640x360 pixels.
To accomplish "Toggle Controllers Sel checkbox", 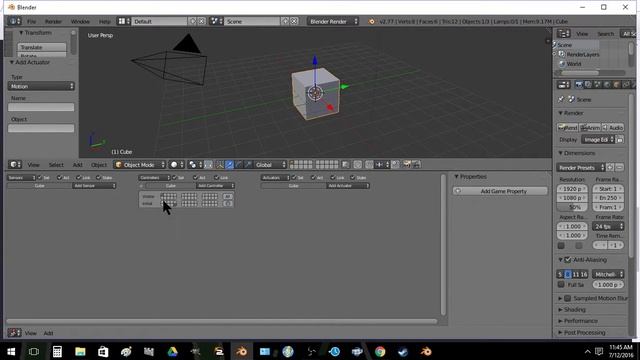I will 175,178.
